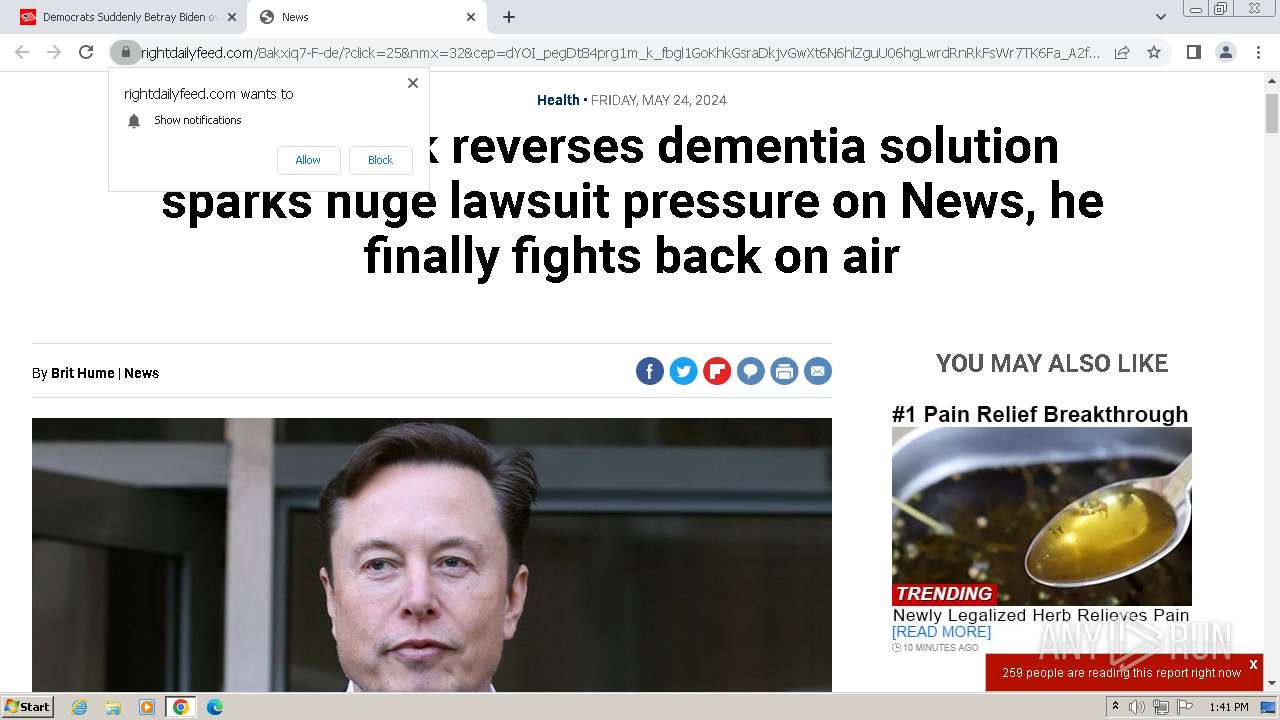Open the READ MORE link
Screen dimensions: 1280x720
coord(941,632)
